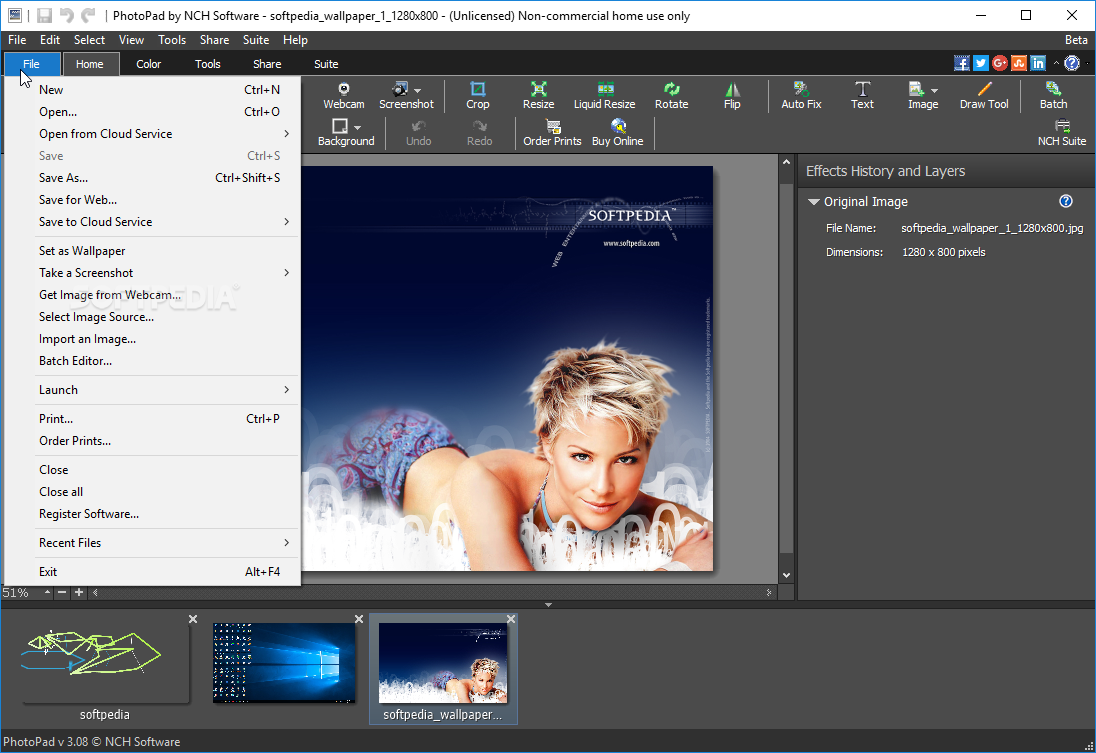Open the Liquid Resize tool
The height and width of the screenshot is (753, 1096).
tap(604, 96)
